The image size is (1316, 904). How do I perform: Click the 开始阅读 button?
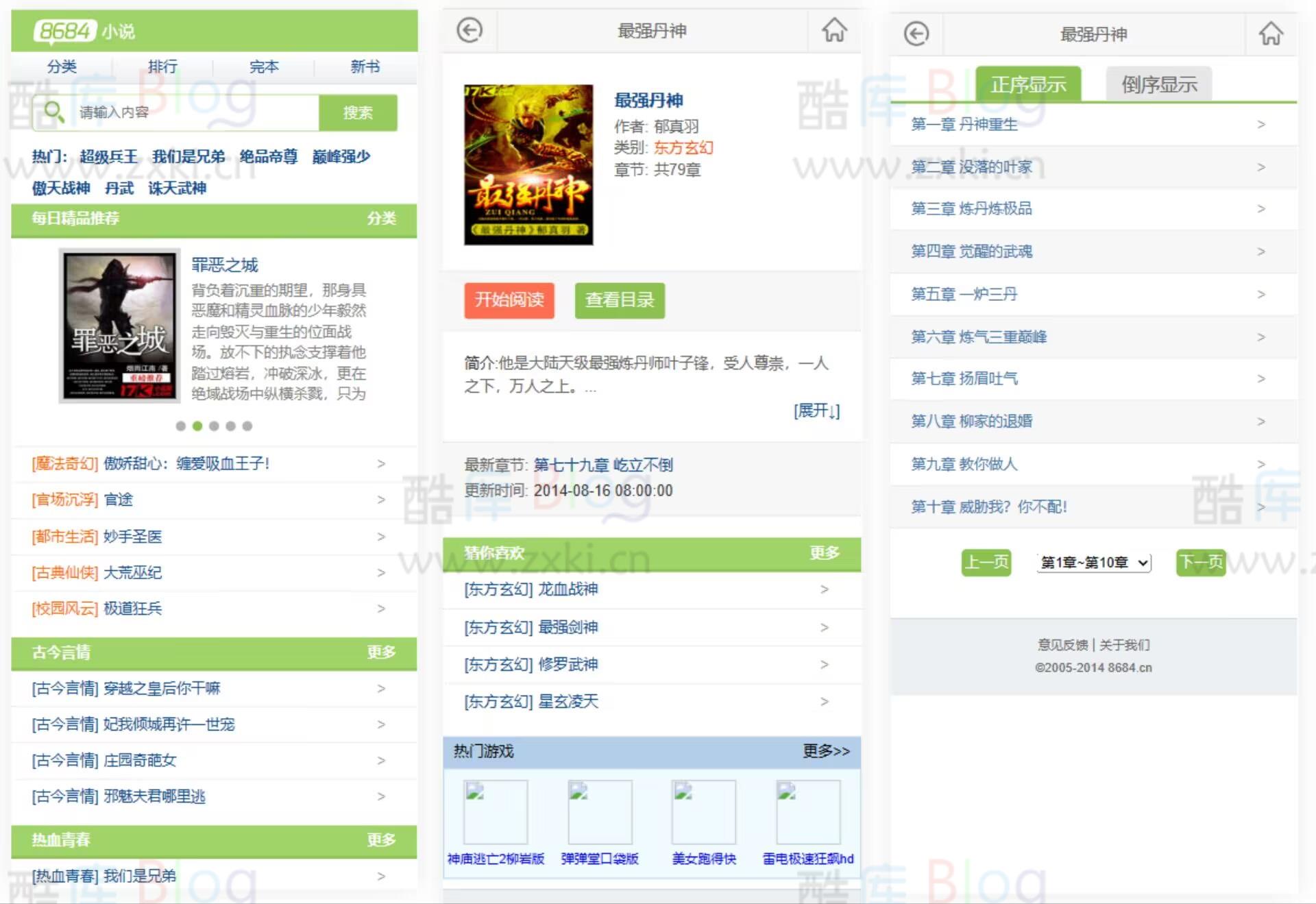509,300
